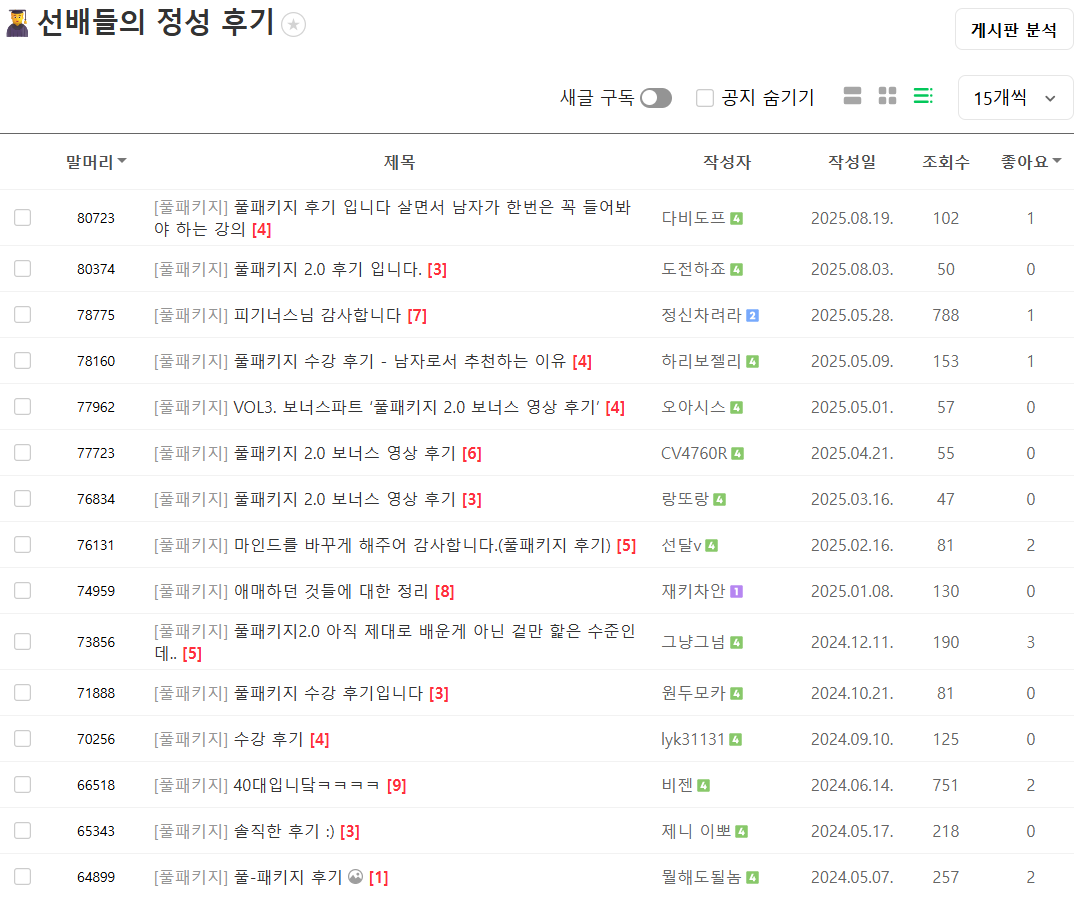Screen dimensions: 1077x899
Task: Click the level badge next to 정신차려라
Action: coord(752,315)
